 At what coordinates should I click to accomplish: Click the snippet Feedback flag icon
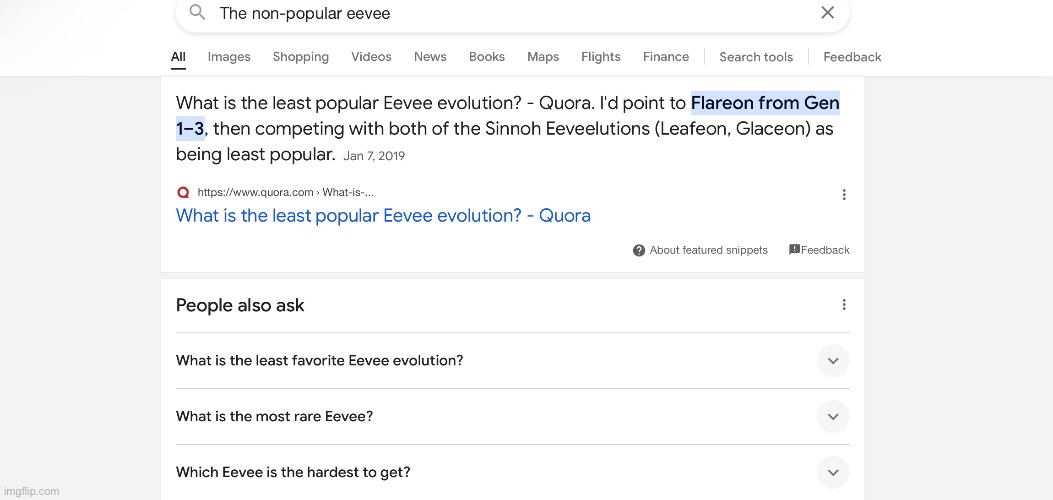[794, 250]
